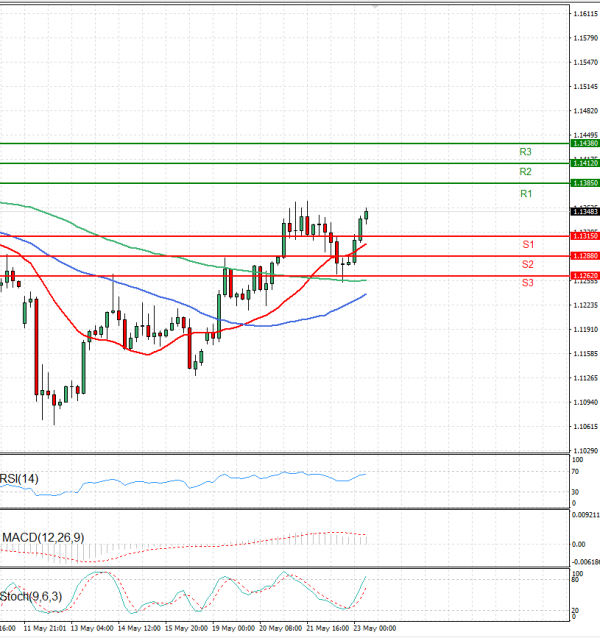
Task: Select the R2 resistance label
Action: [x=525, y=172]
